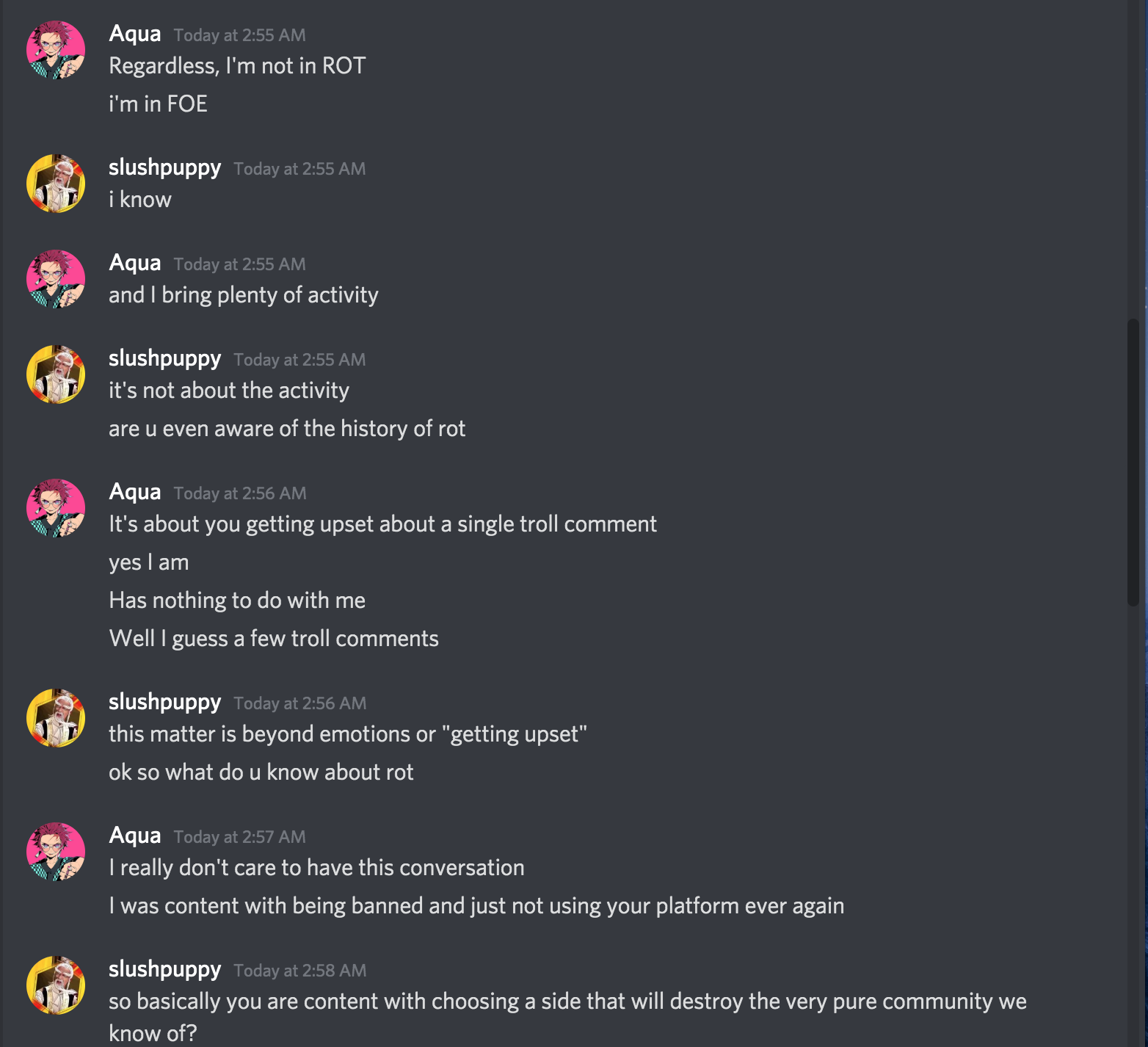The width and height of the screenshot is (1148, 1047).
Task: Click the message 'I was content with being banned'
Action: tap(476, 906)
